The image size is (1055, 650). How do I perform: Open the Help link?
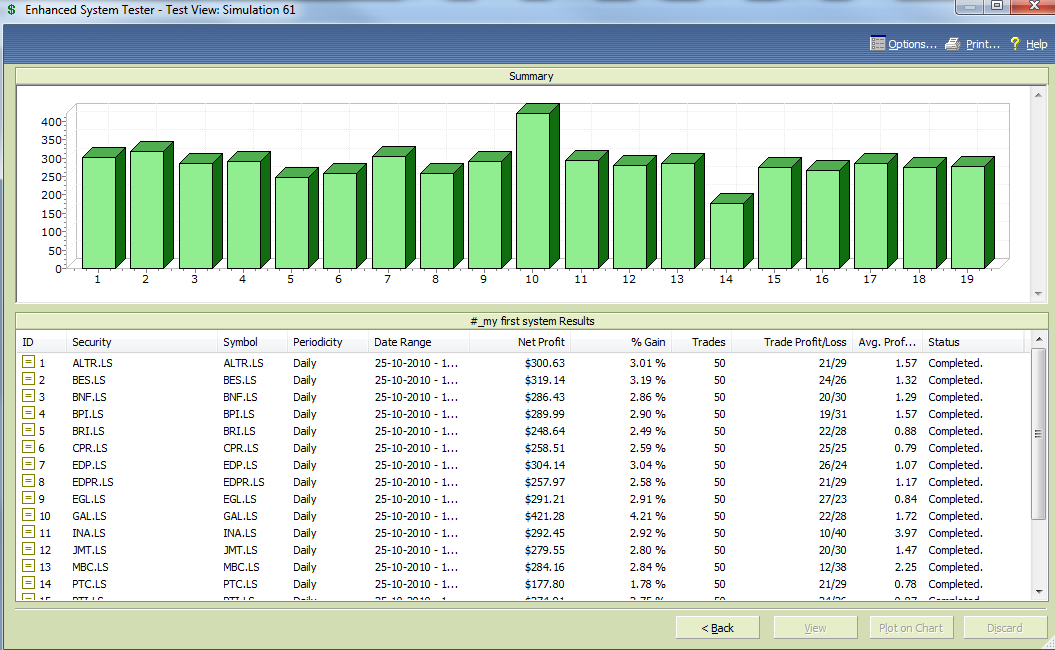pyautogui.click(x=1036, y=45)
